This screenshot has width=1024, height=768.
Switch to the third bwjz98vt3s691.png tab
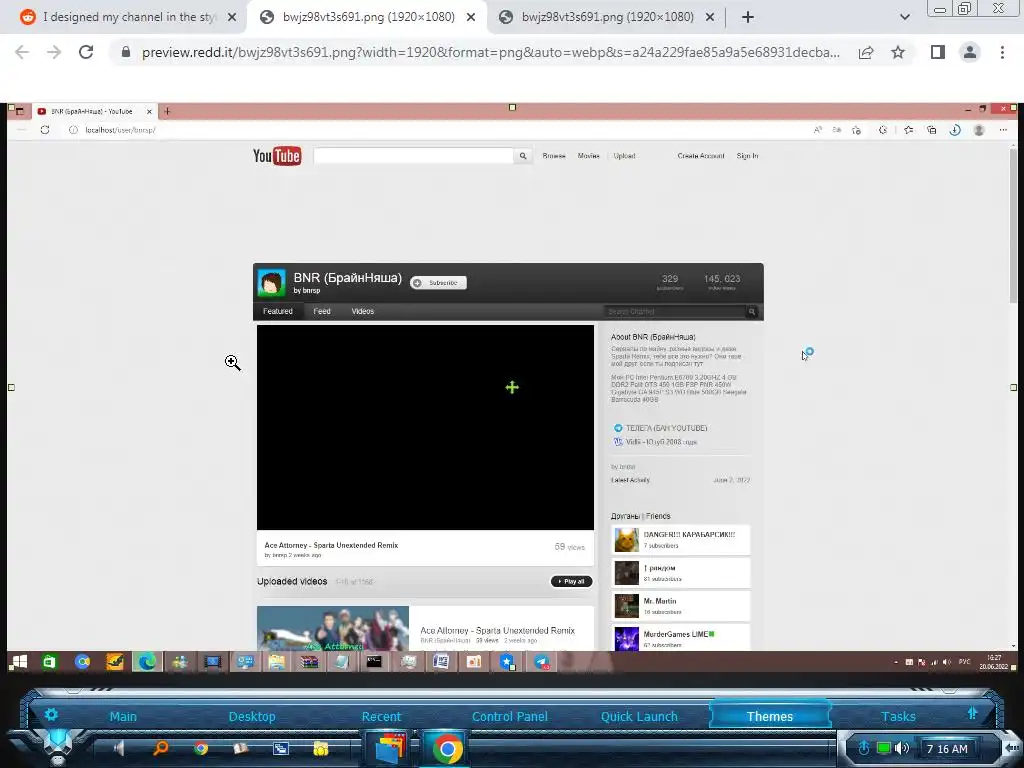click(607, 17)
